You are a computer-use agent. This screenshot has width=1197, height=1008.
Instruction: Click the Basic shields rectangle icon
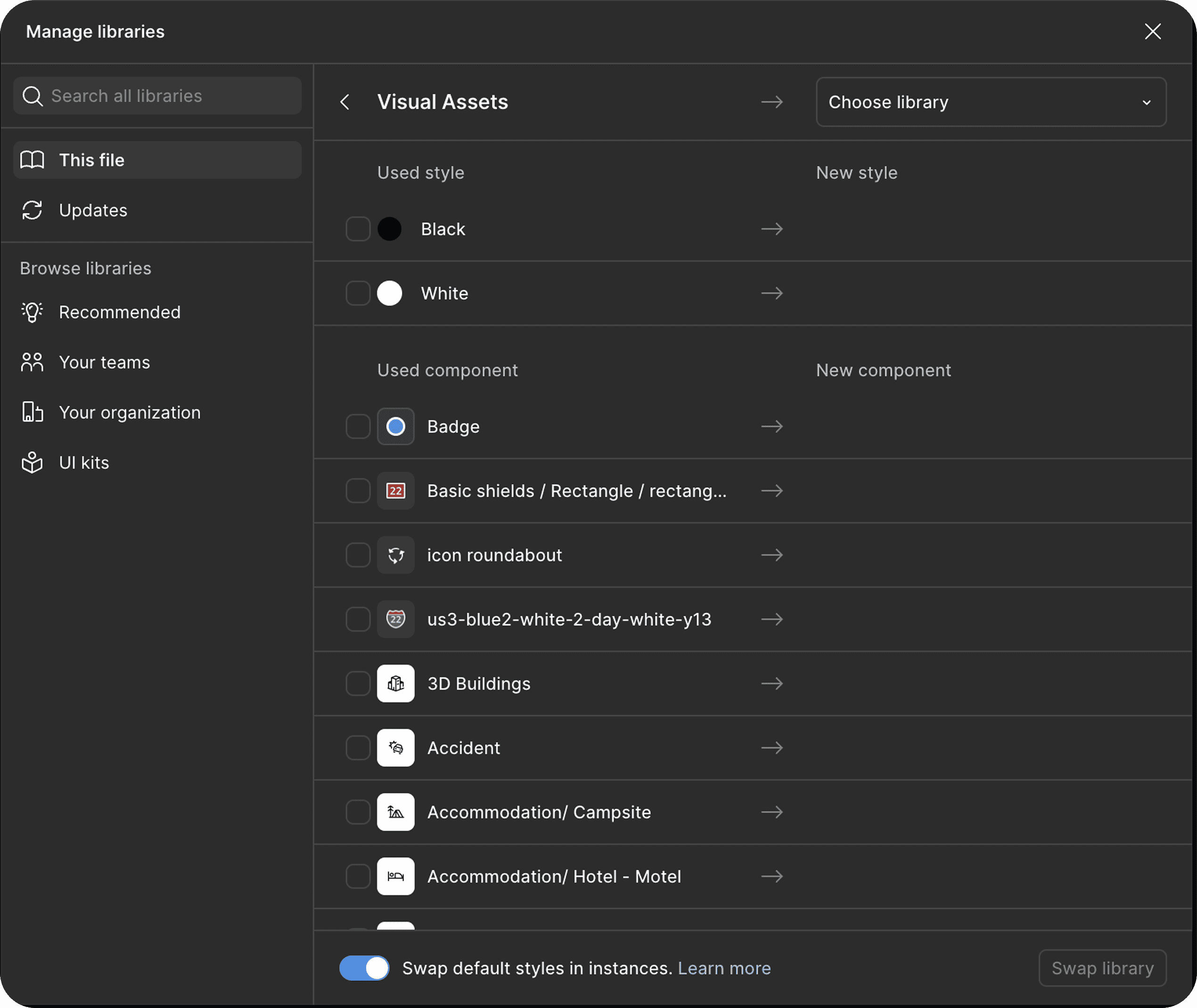pos(395,491)
